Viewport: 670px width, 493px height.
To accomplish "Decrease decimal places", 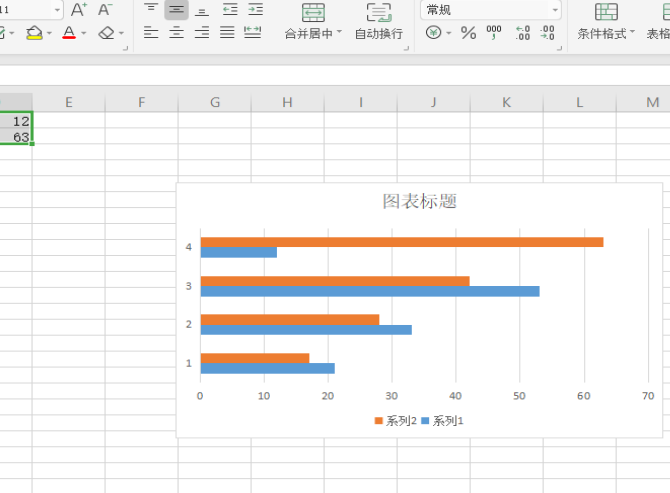I will [x=547, y=32].
